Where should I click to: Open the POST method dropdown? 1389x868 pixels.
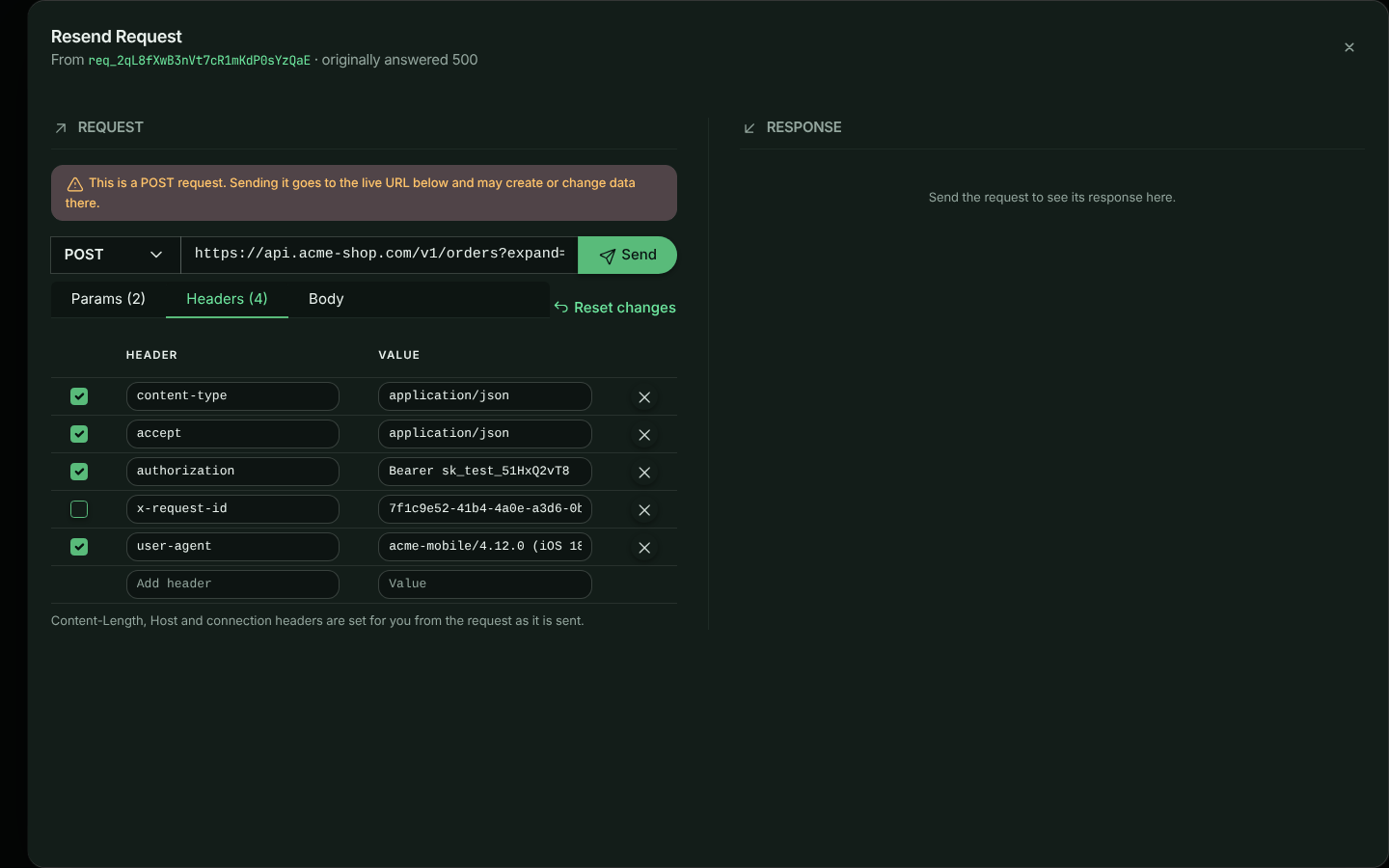tap(116, 255)
